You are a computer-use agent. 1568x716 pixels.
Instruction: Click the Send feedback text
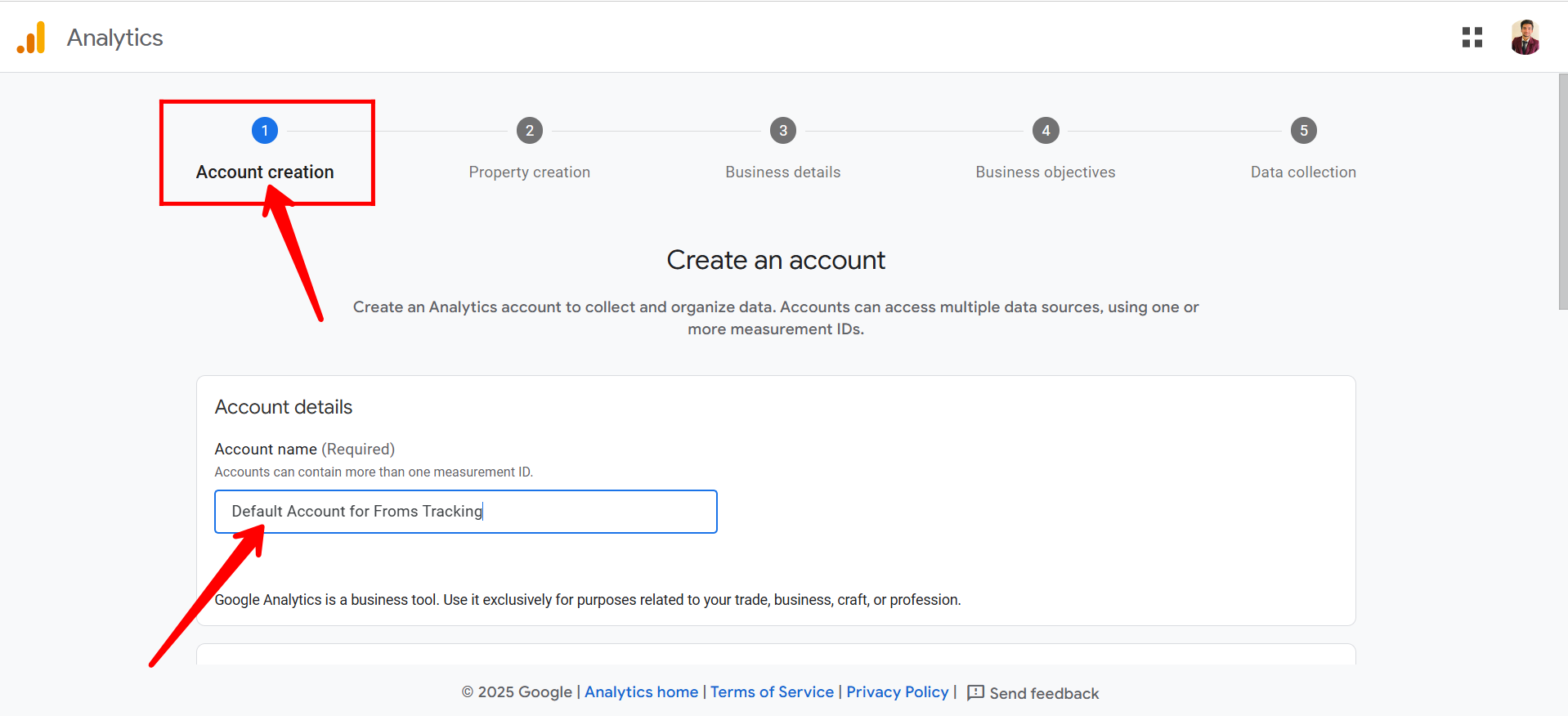pos(1044,693)
